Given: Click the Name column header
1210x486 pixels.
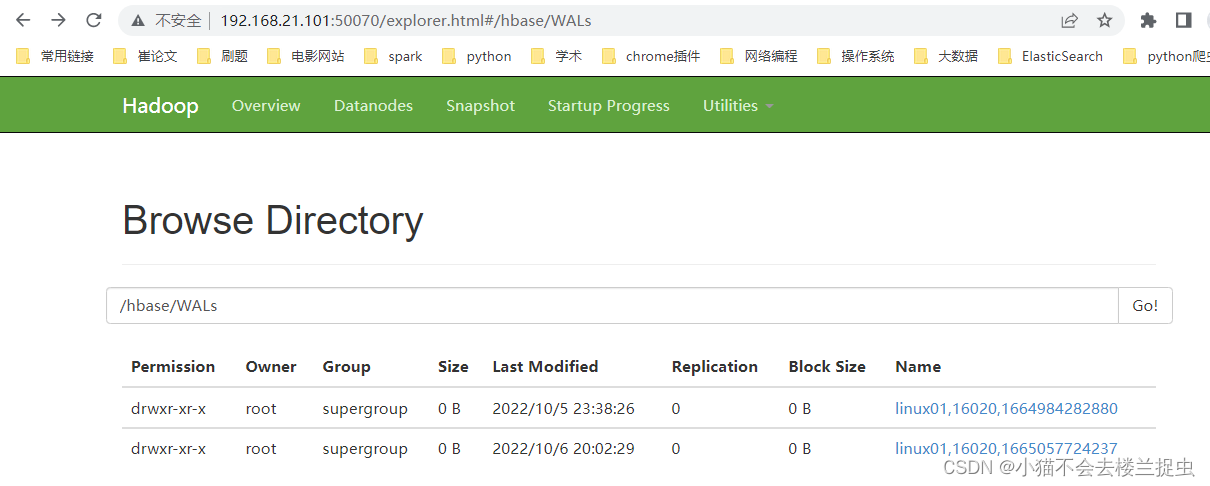Looking at the screenshot, I should [x=918, y=366].
